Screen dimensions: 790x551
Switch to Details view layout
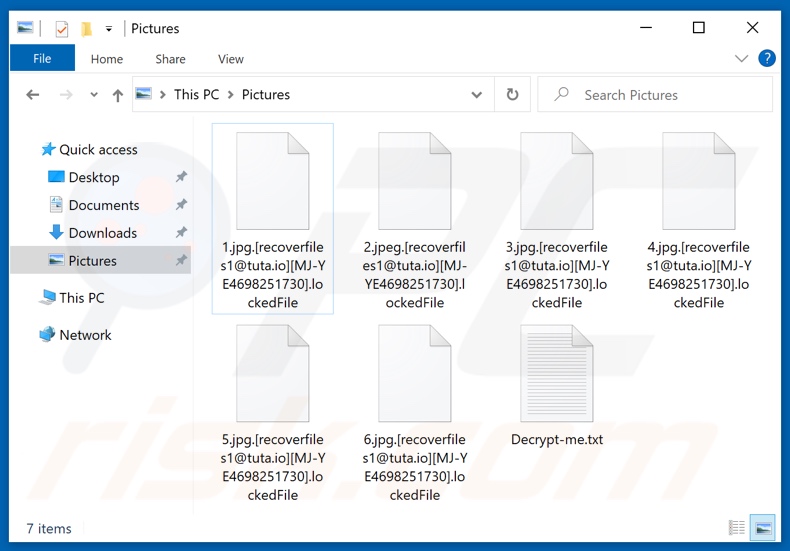pos(737,528)
